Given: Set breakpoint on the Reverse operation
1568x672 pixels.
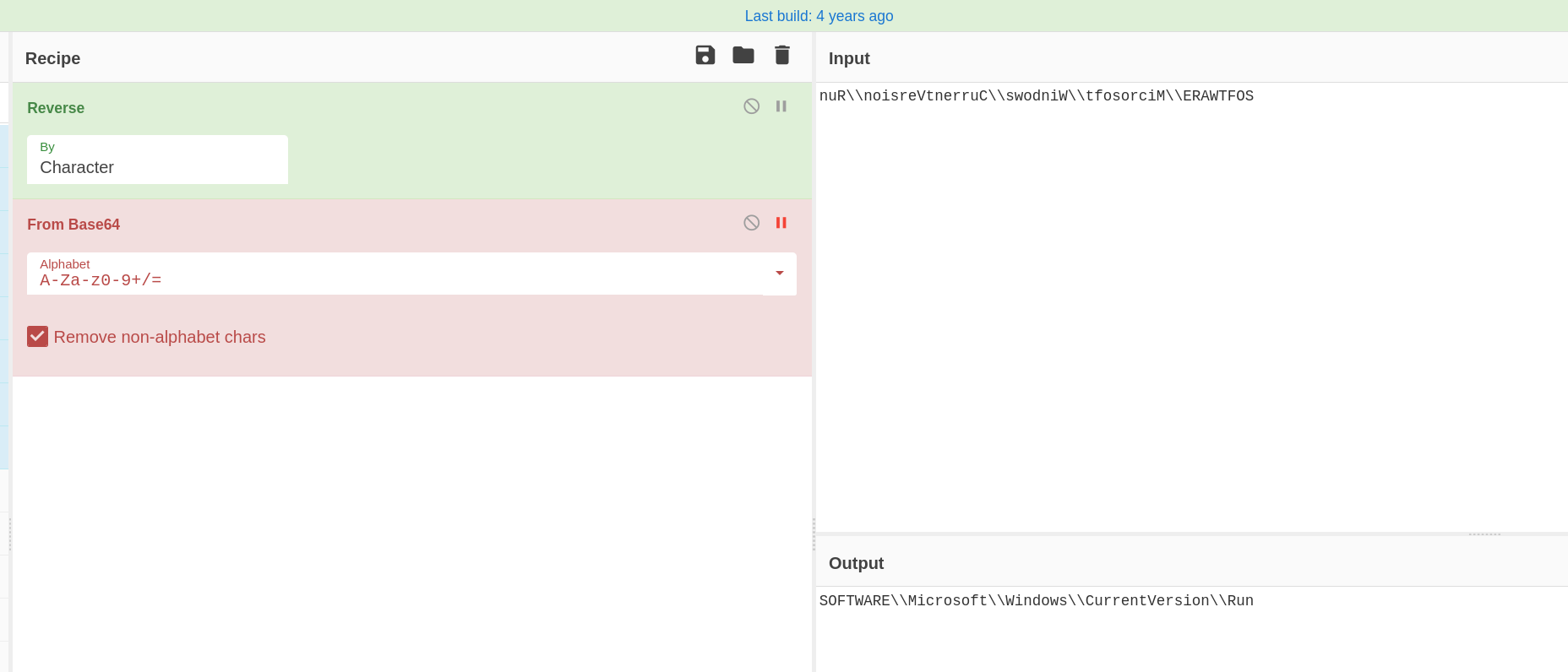Looking at the screenshot, I should point(781,106).
